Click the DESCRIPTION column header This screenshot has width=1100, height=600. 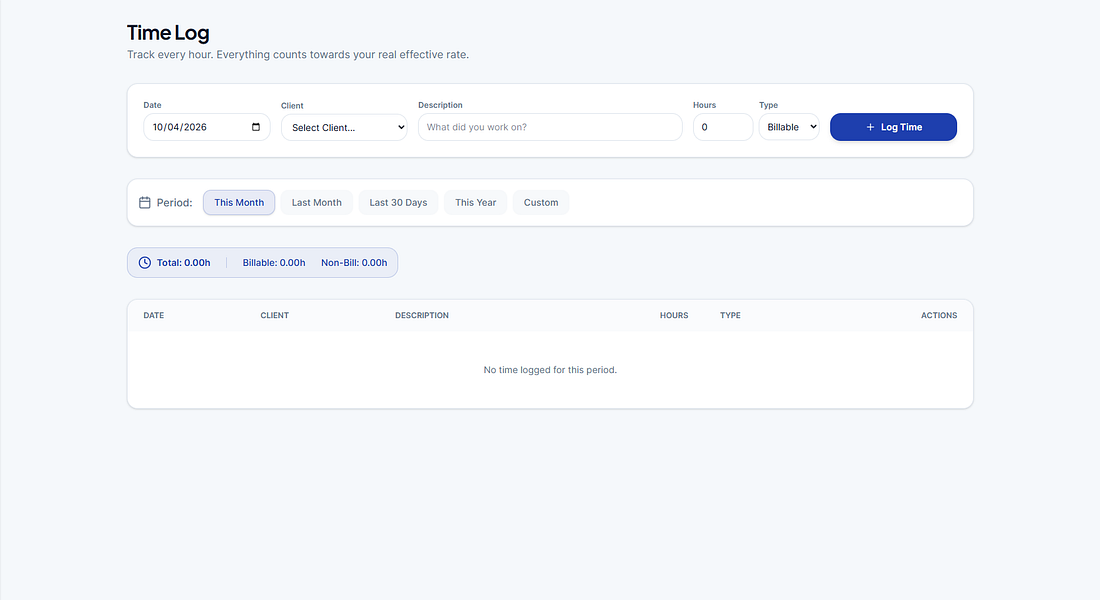tap(422, 315)
